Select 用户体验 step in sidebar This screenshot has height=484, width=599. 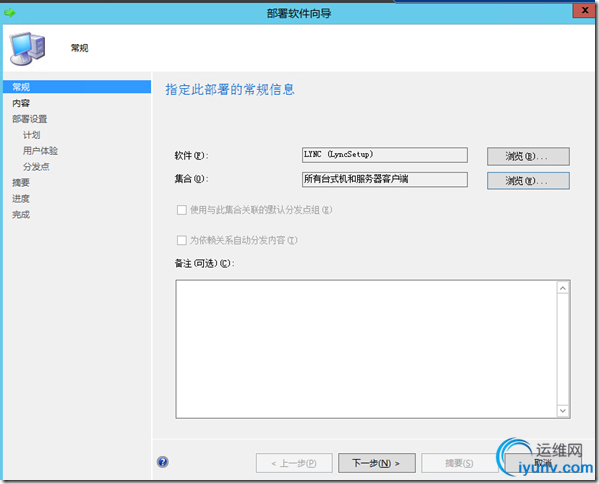(x=40, y=151)
